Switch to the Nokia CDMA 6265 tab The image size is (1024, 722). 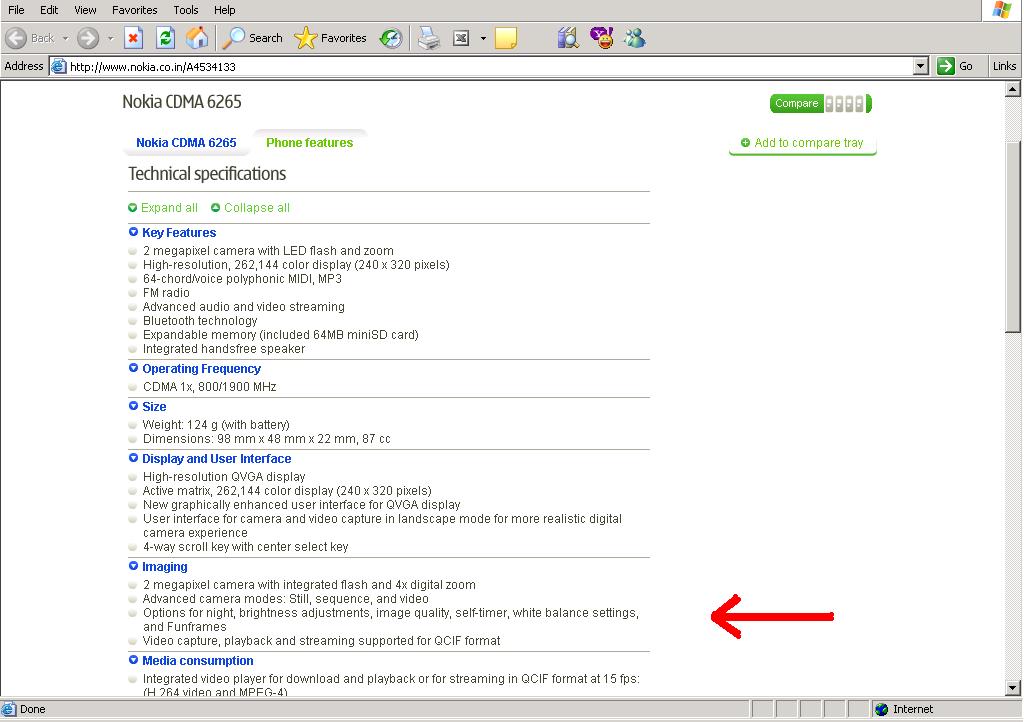(x=186, y=142)
